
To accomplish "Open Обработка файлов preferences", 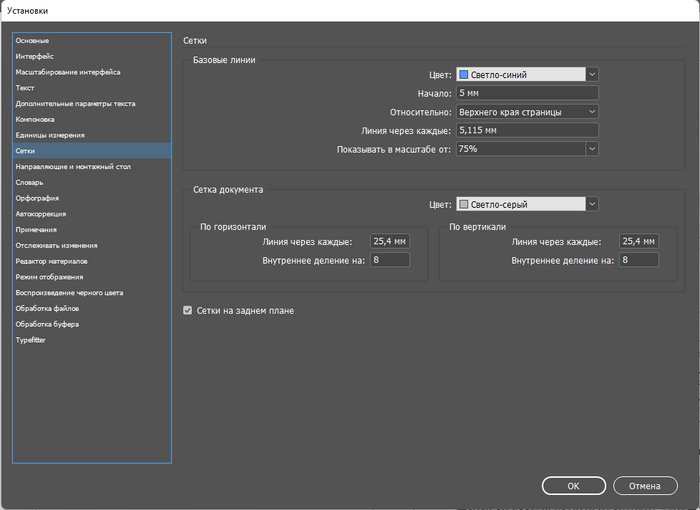I will pos(47,308).
